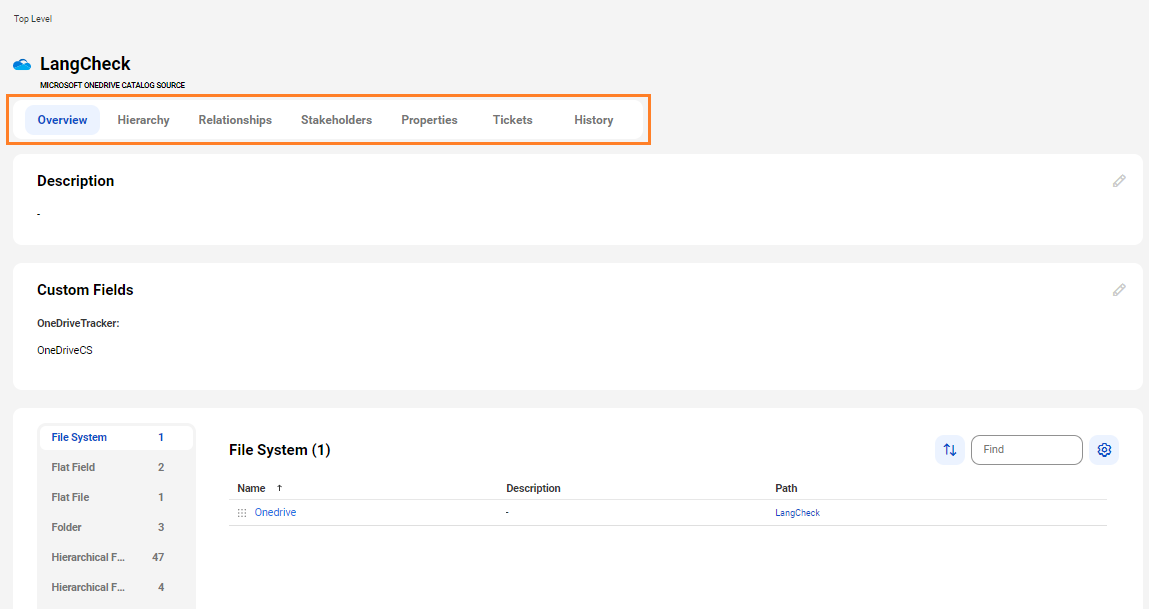1149x609 pixels.
Task: Click the OneDriveTracker field label
Action: [x=78, y=323]
